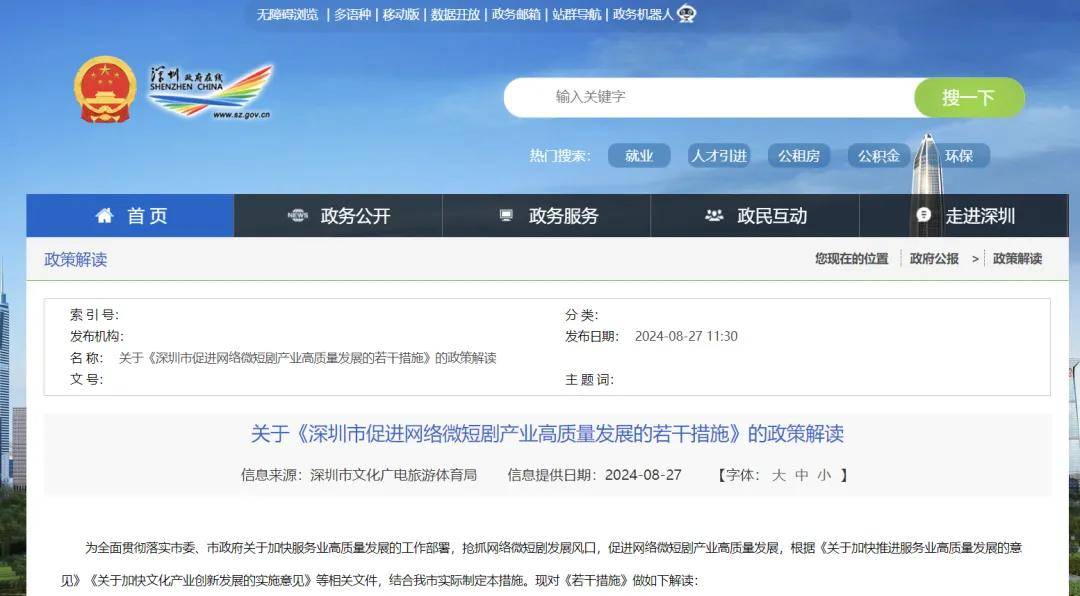Screen dimensions: 1080x596
Task: Click the 输入关键字 search input field
Action: pyautogui.click(x=709, y=97)
